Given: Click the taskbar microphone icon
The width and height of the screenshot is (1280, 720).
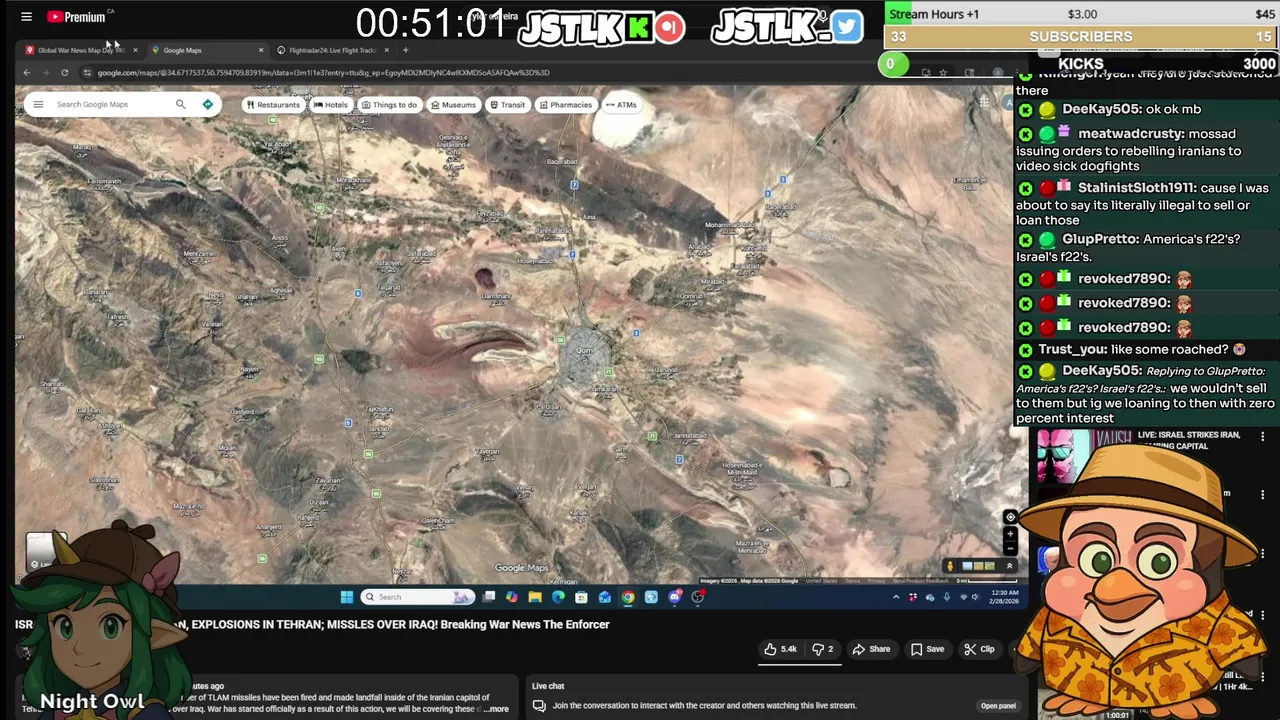Looking at the screenshot, I should tap(947, 597).
